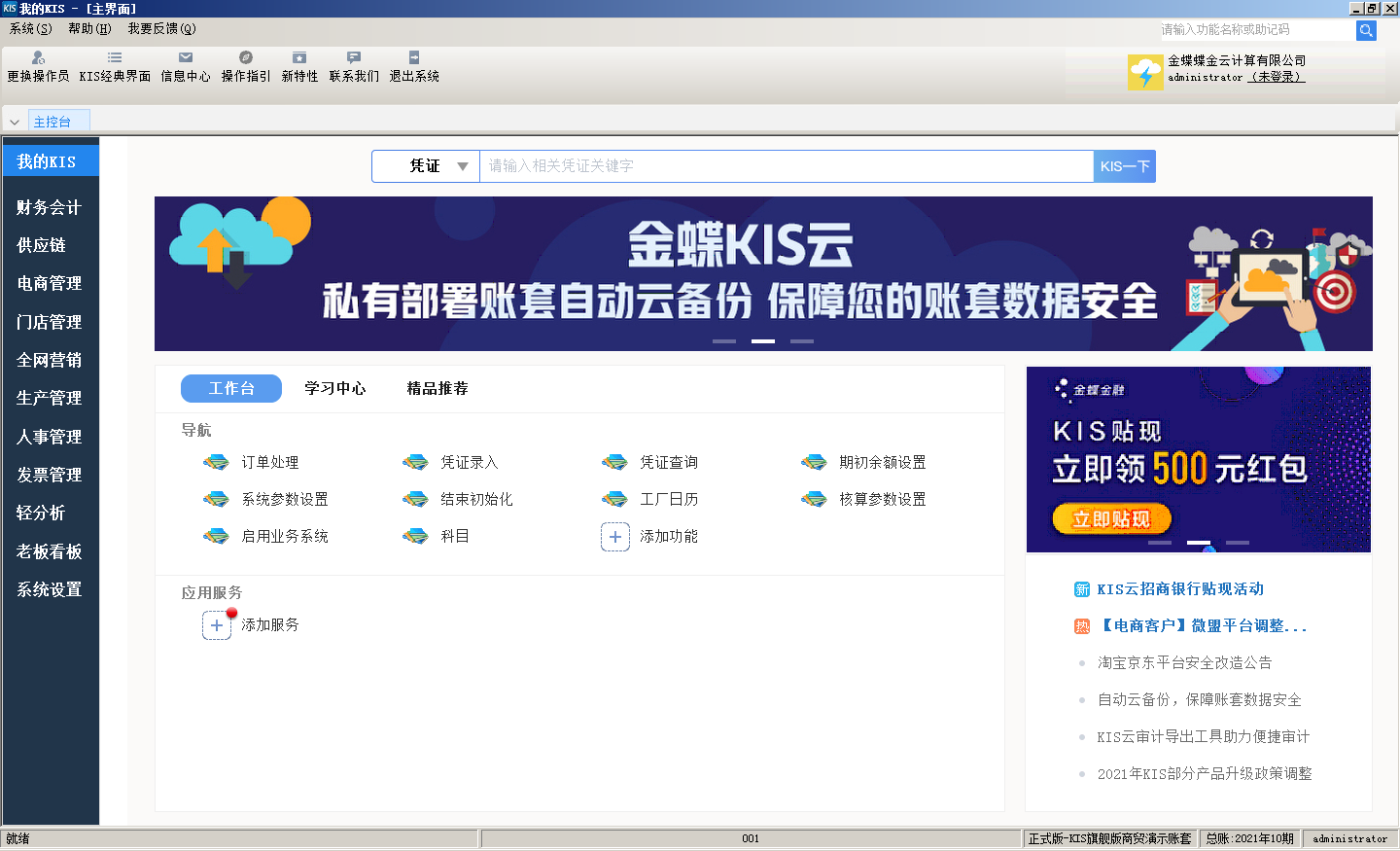Select the first main banner slide indicator

click(724, 341)
